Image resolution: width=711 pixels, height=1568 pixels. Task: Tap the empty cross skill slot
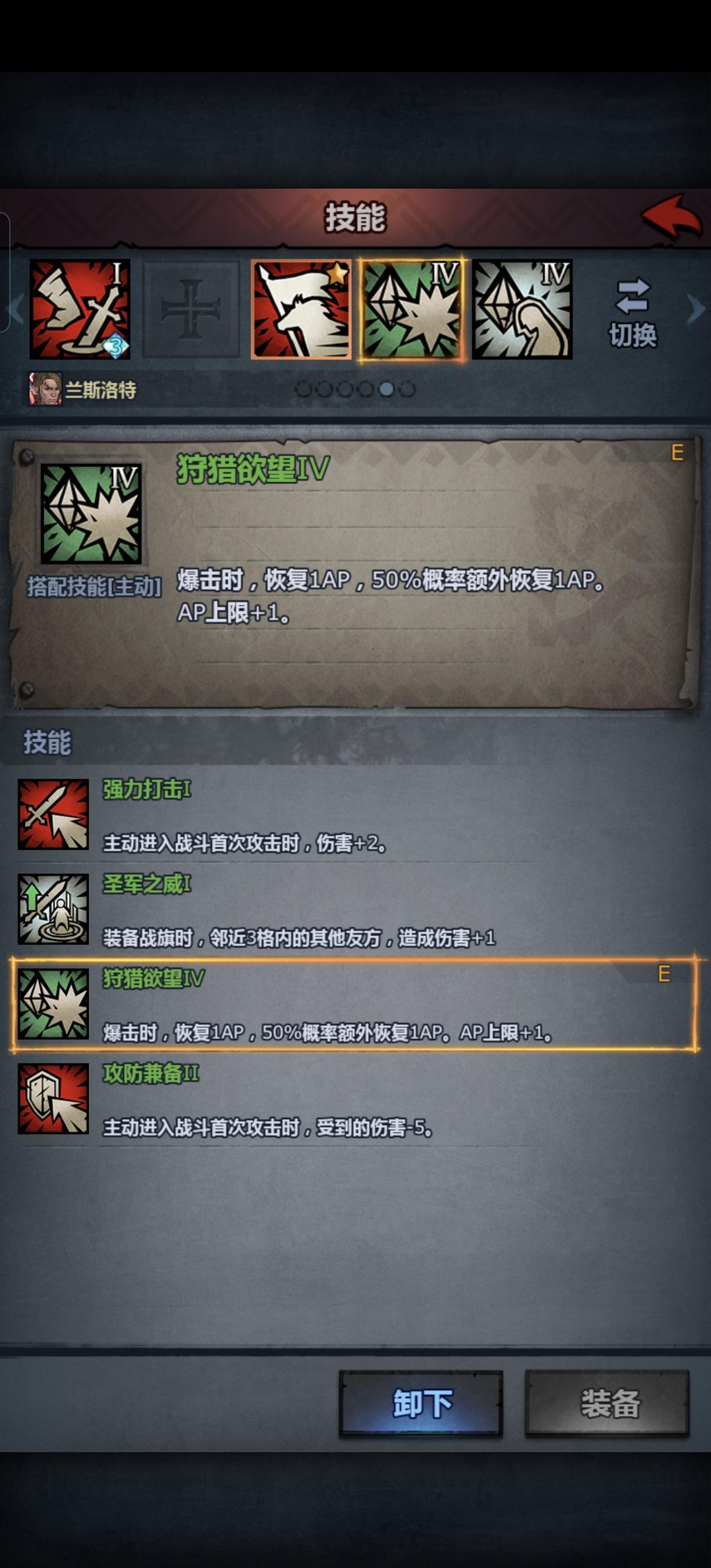click(191, 309)
